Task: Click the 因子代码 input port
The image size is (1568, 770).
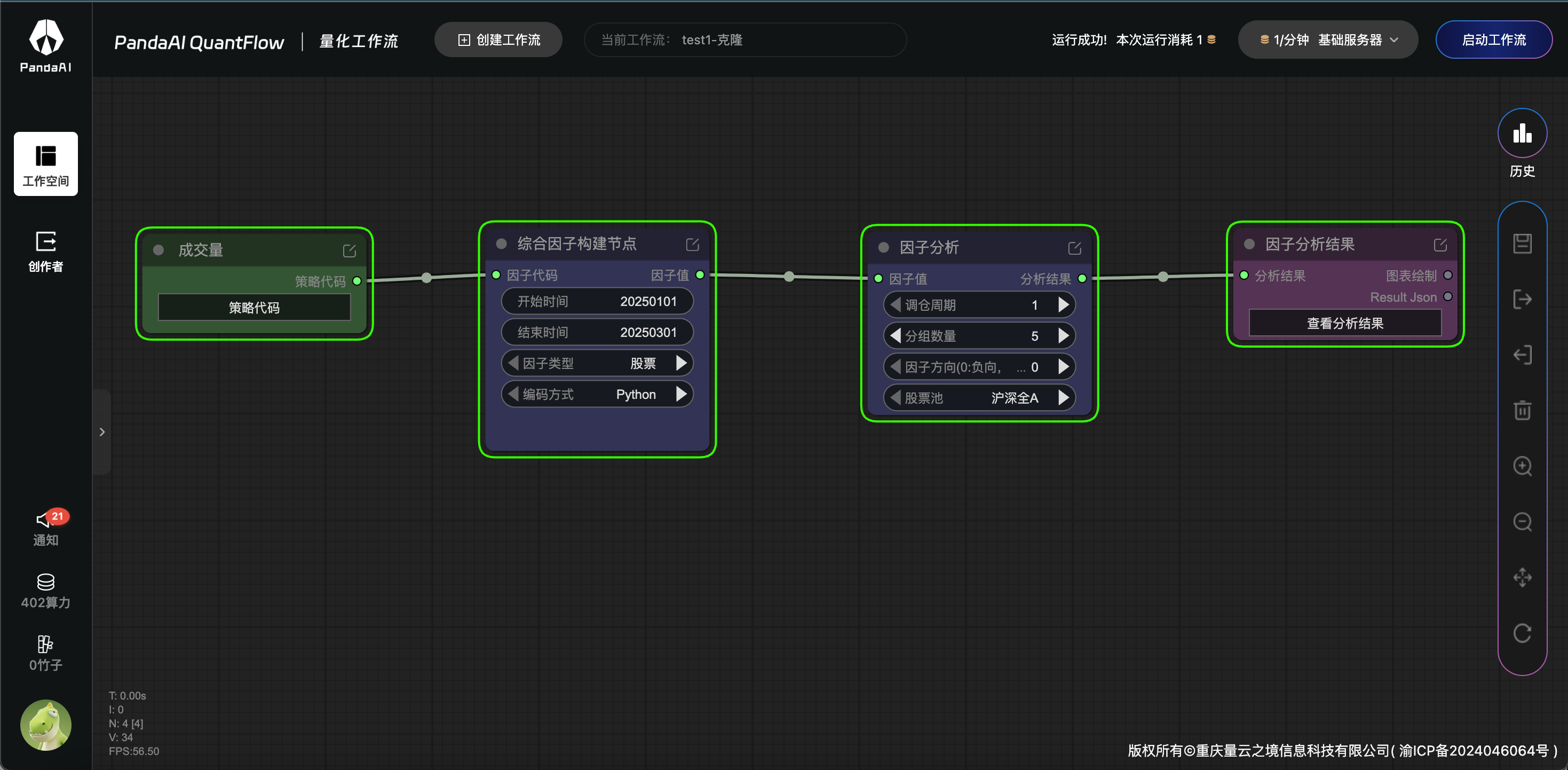Action: coord(496,275)
